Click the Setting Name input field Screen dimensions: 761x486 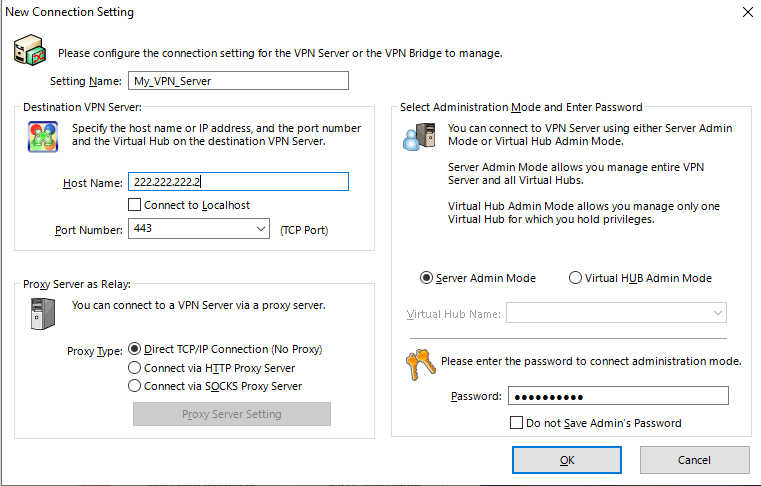(x=238, y=81)
